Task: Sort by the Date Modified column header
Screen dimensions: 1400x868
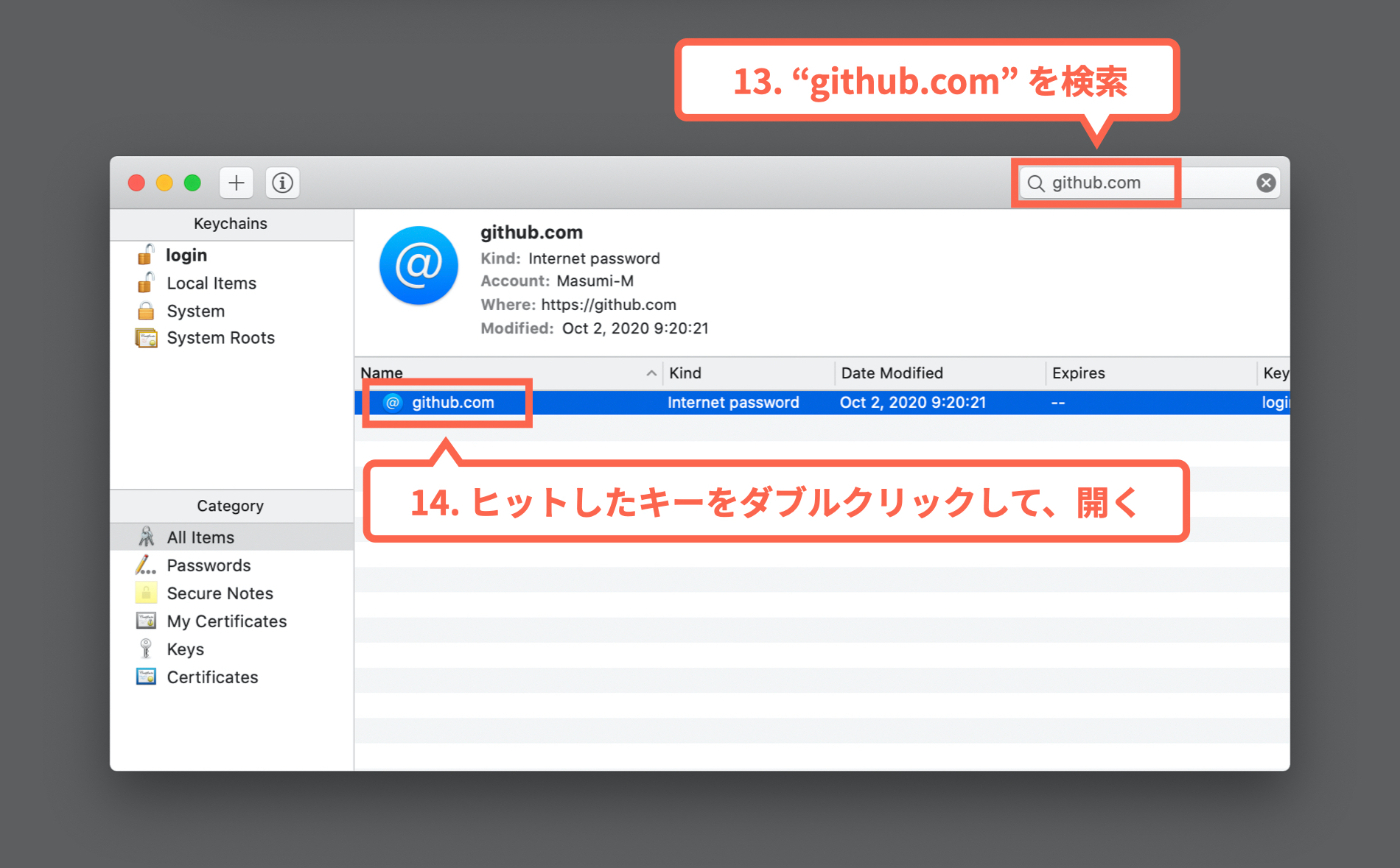Action: click(x=940, y=373)
